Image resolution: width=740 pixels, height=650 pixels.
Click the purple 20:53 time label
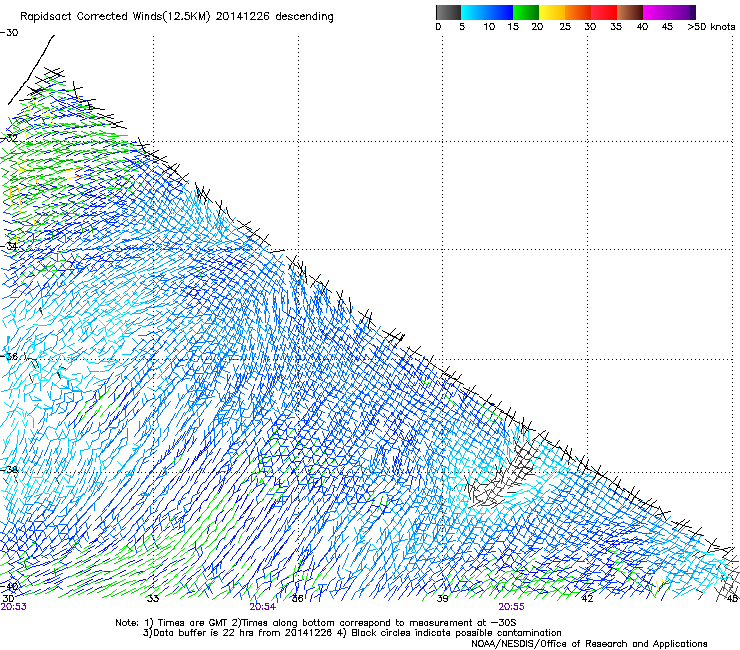pos(14,607)
